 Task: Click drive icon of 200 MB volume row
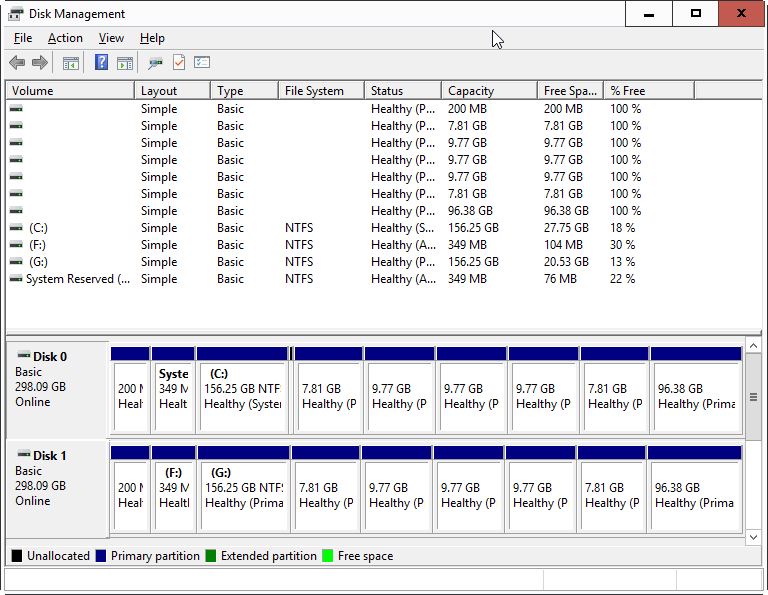16,109
